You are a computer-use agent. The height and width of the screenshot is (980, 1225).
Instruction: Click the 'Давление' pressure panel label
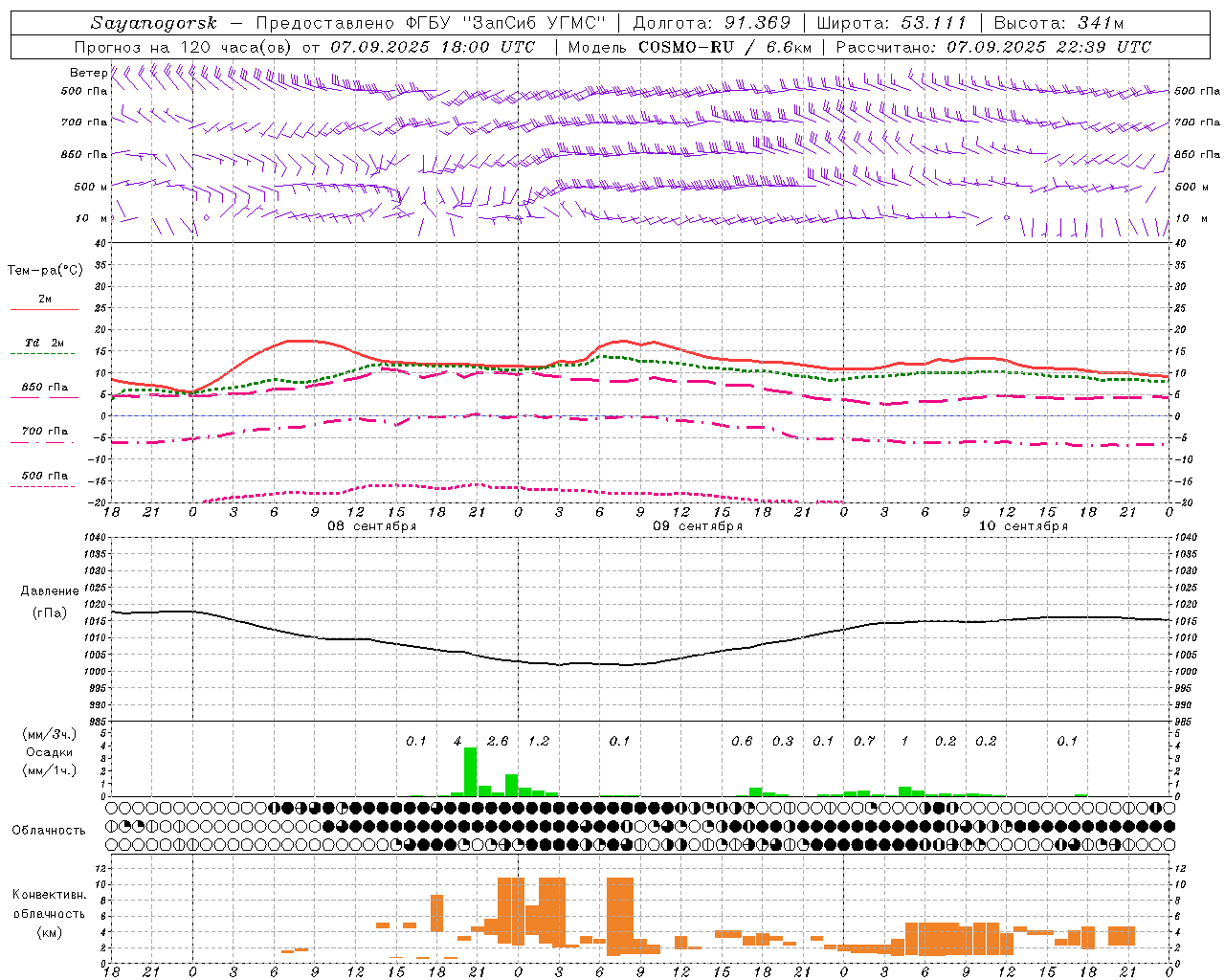(50, 591)
